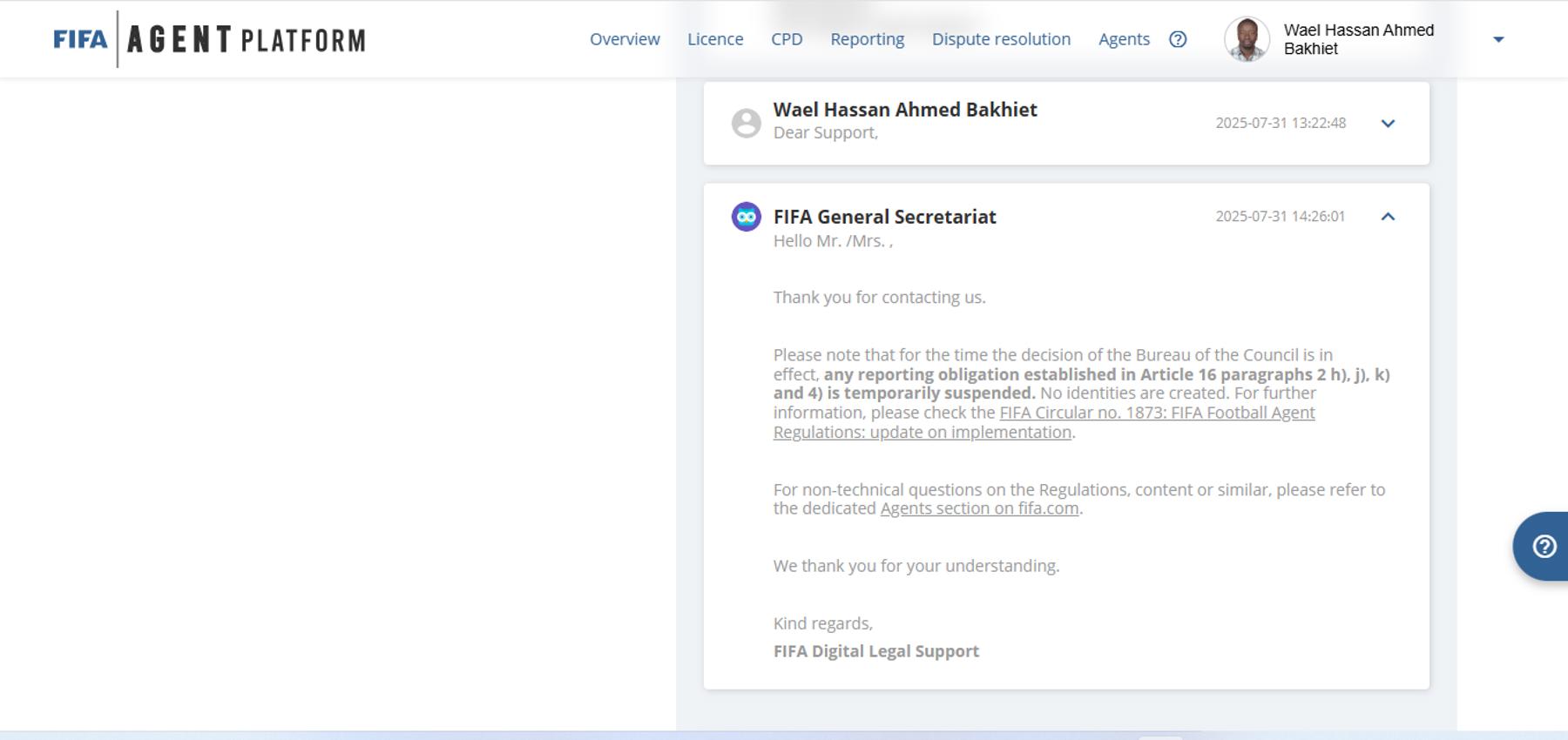Click the 'Hello Mr. /Mrs. ,' greeting
The height and width of the screenshot is (740, 1568).
pyautogui.click(x=833, y=241)
